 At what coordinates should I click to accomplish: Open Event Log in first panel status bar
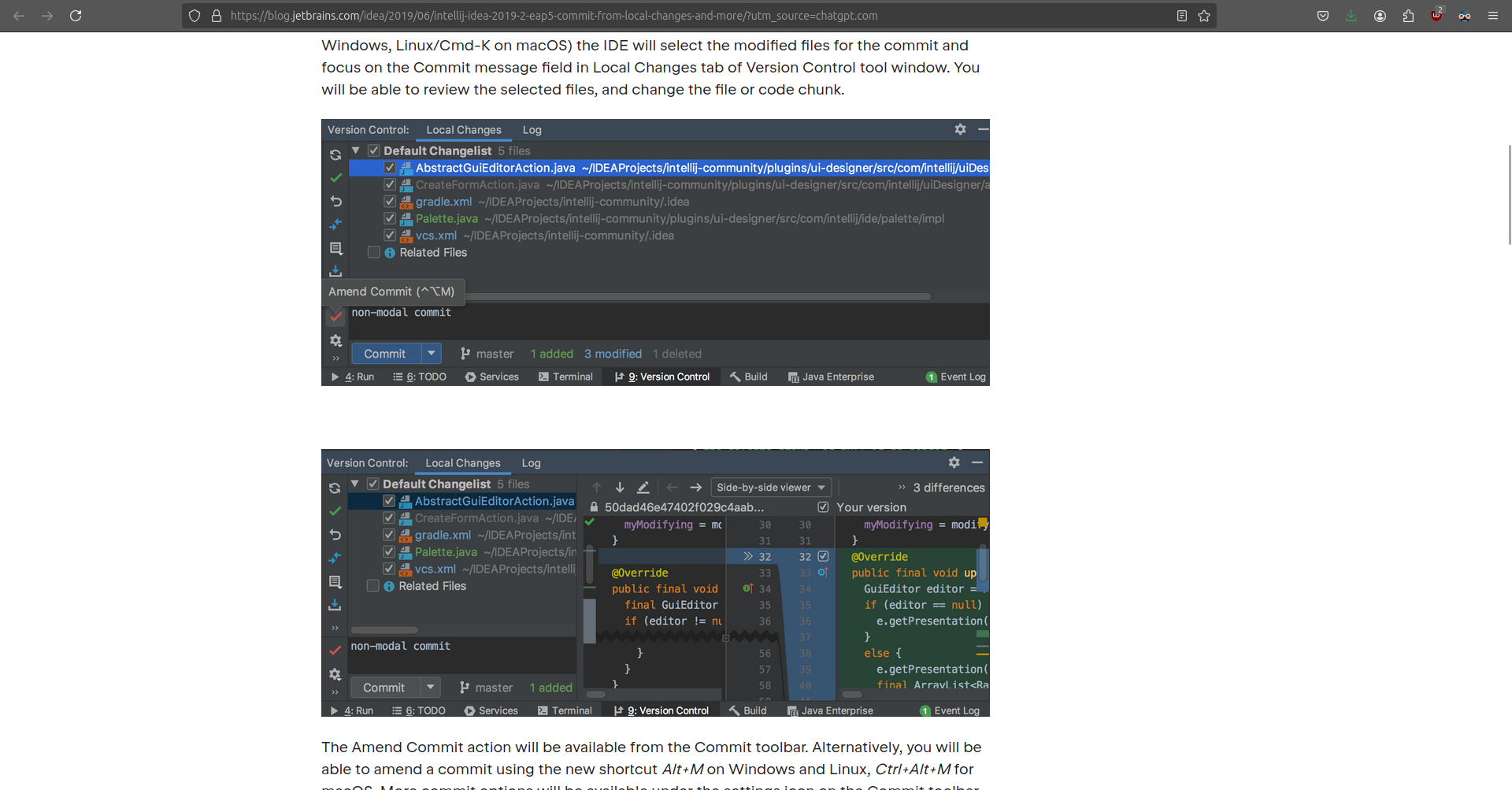click(956, 376)
